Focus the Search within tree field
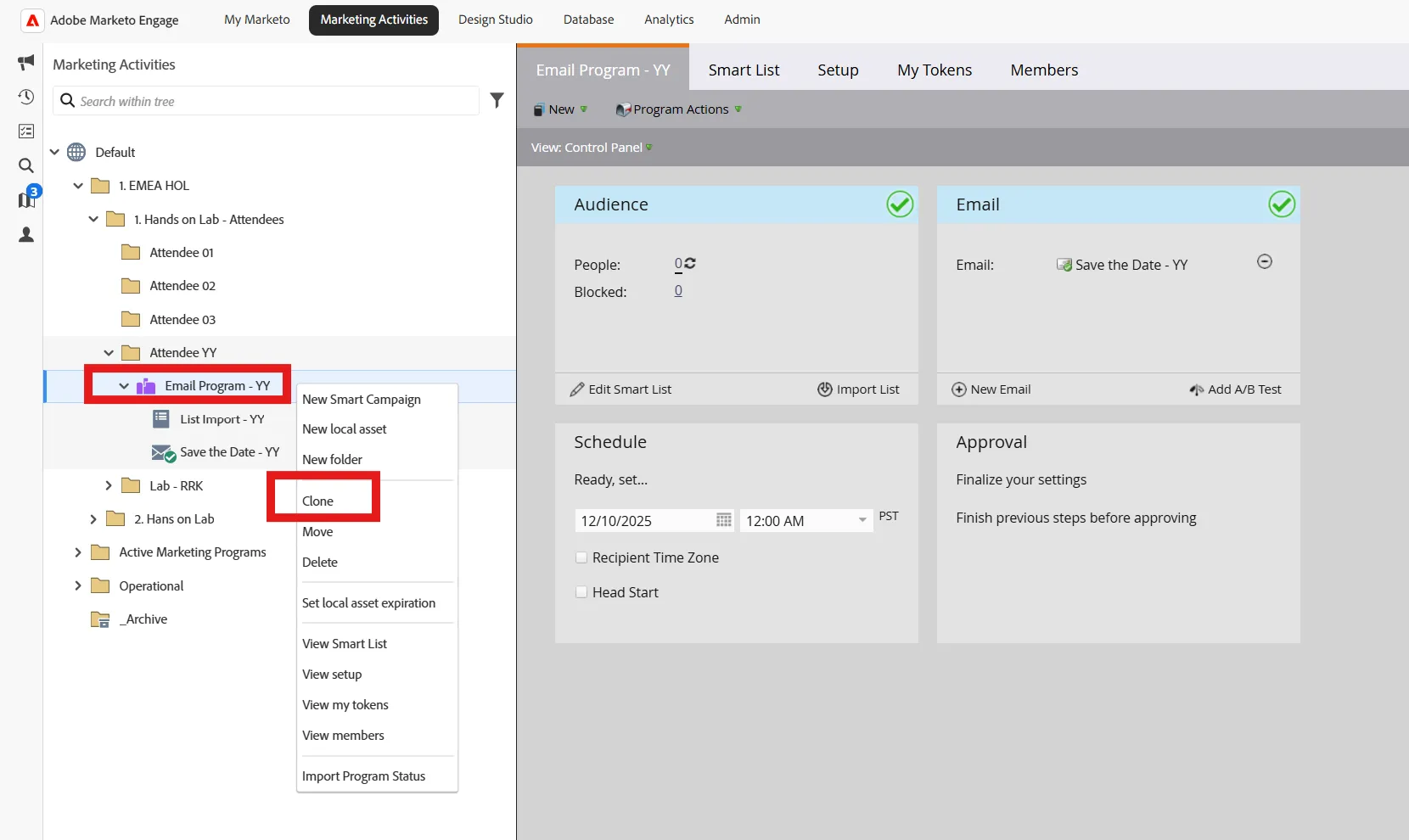 (x=267, y=101)
